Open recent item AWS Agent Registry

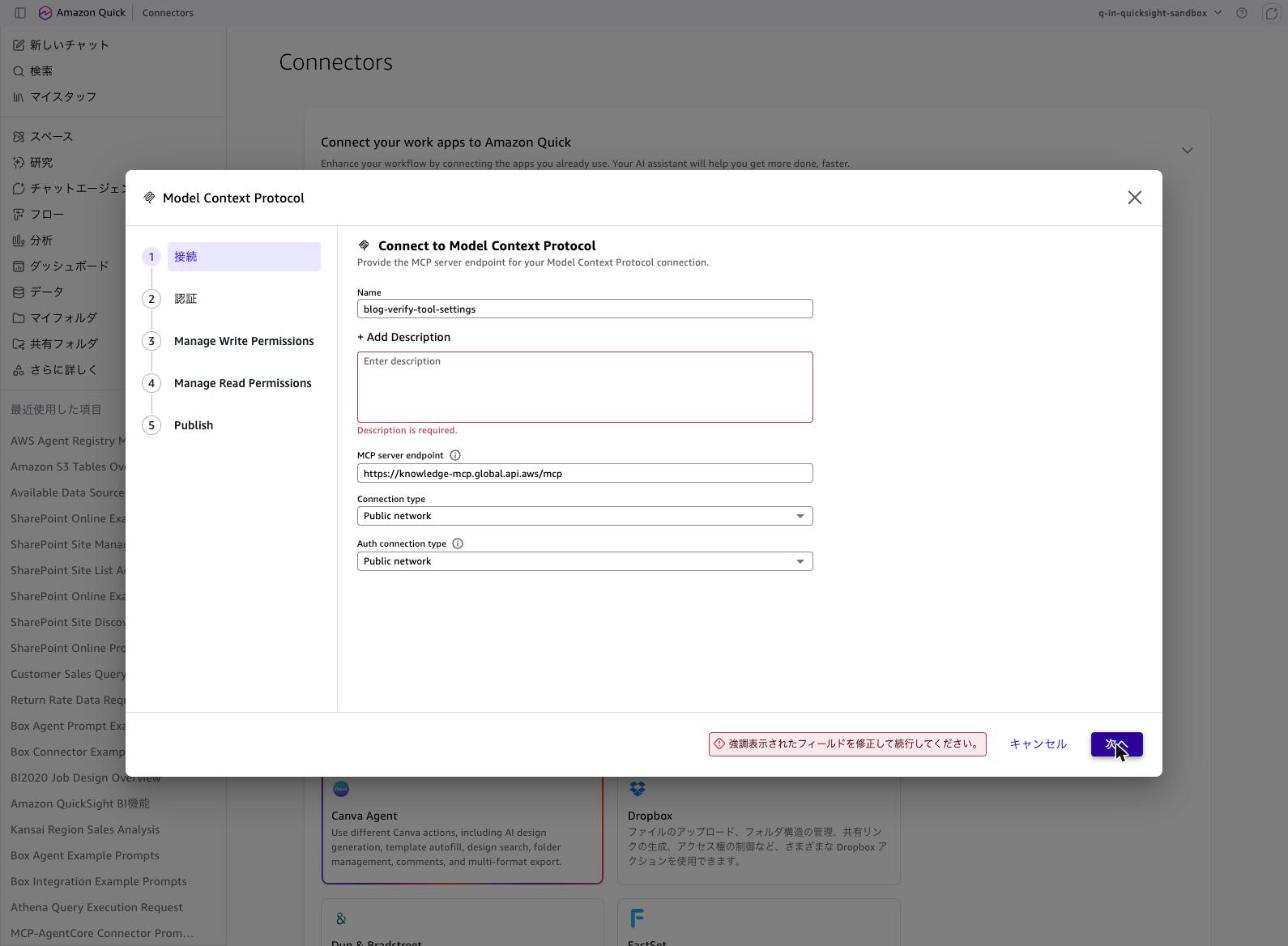click(x=68, y=441)
